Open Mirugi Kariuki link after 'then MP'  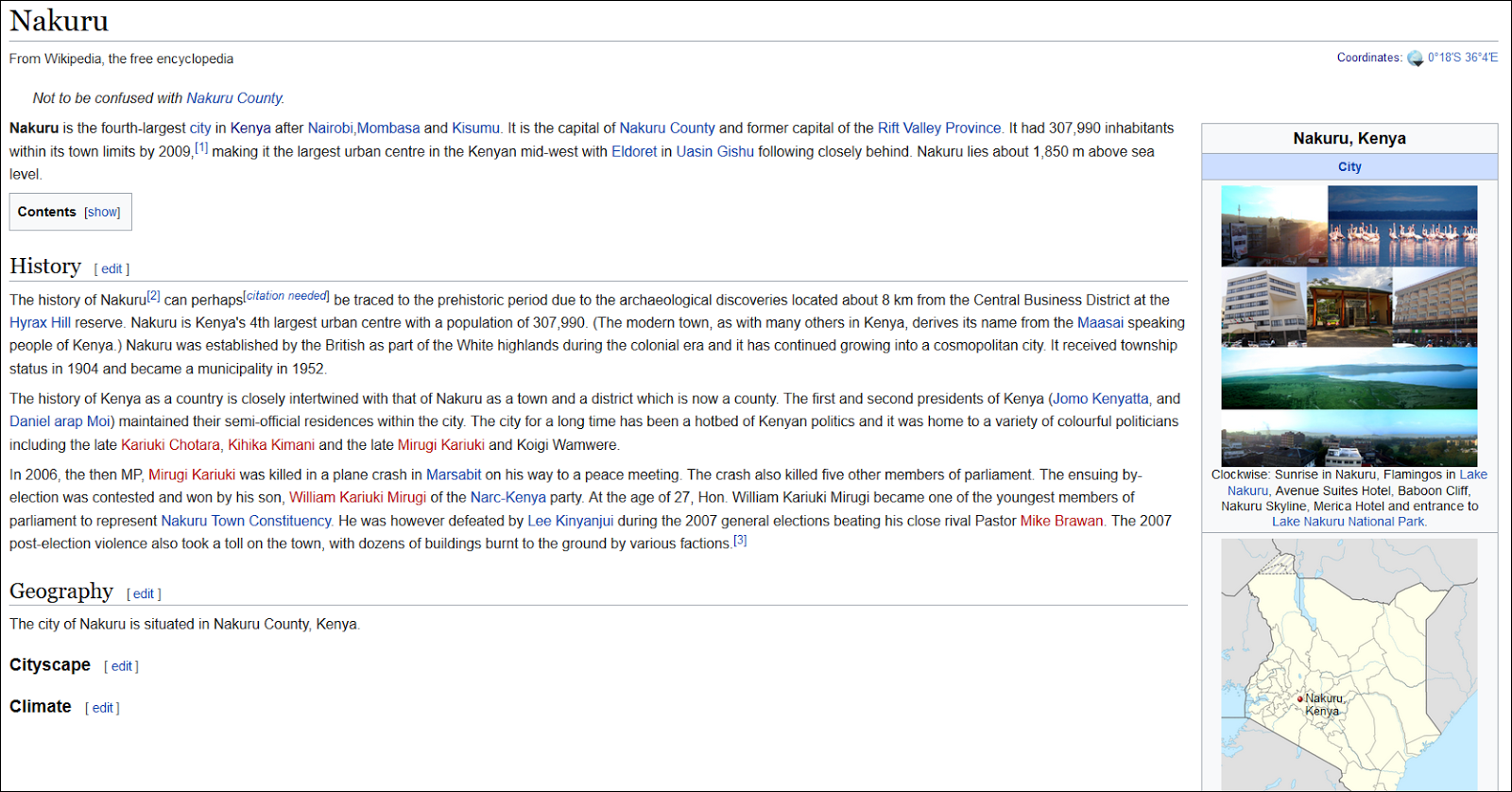tap(192, 475)
